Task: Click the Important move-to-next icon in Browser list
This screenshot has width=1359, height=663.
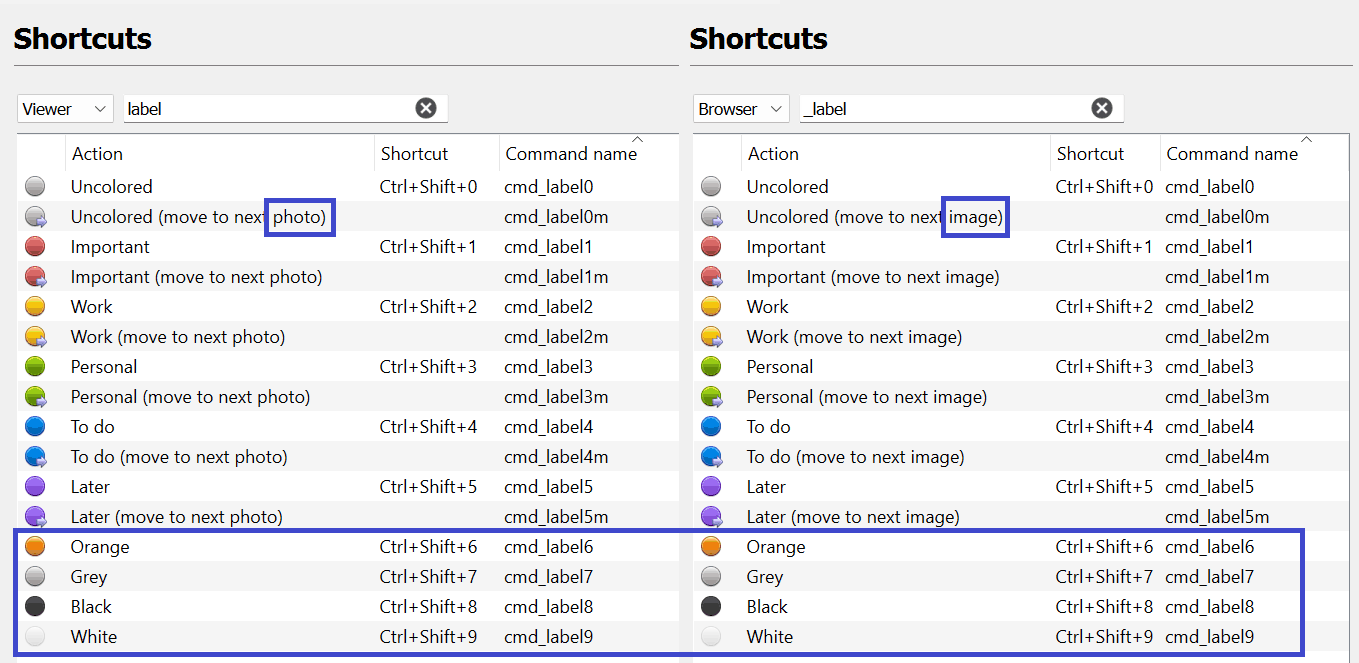Action: coord(711,277)
